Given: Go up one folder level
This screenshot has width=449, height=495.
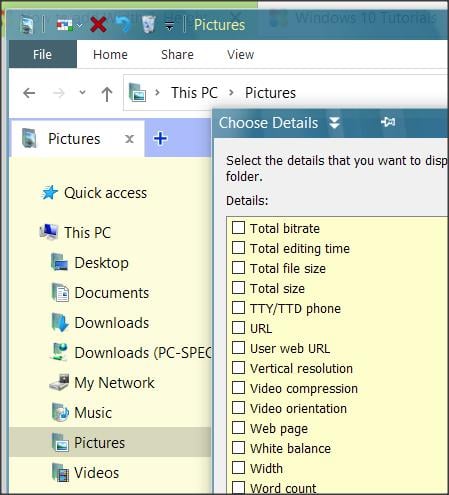Looking at the screenshot, I should pyautogui.click(x=107, y=93).
